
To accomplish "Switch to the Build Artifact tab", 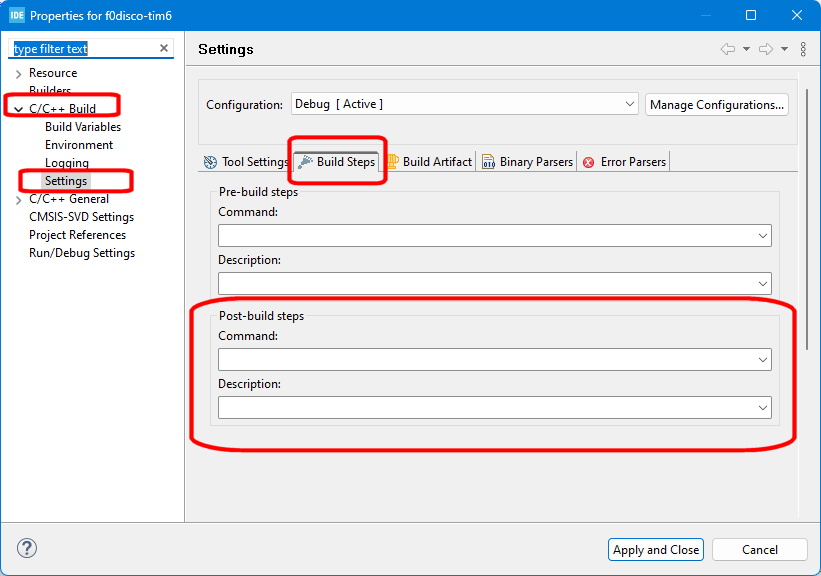I will click(x=428, y=162).
